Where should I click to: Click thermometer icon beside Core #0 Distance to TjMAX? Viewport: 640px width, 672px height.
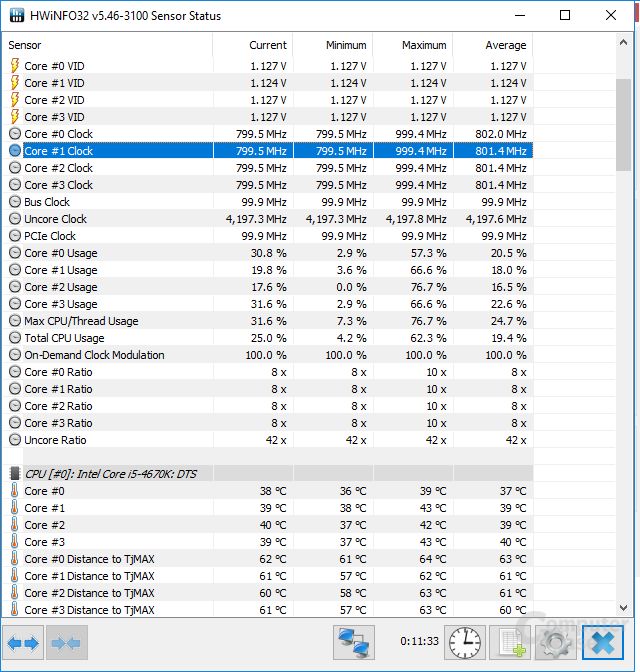[x=15, y=559]
